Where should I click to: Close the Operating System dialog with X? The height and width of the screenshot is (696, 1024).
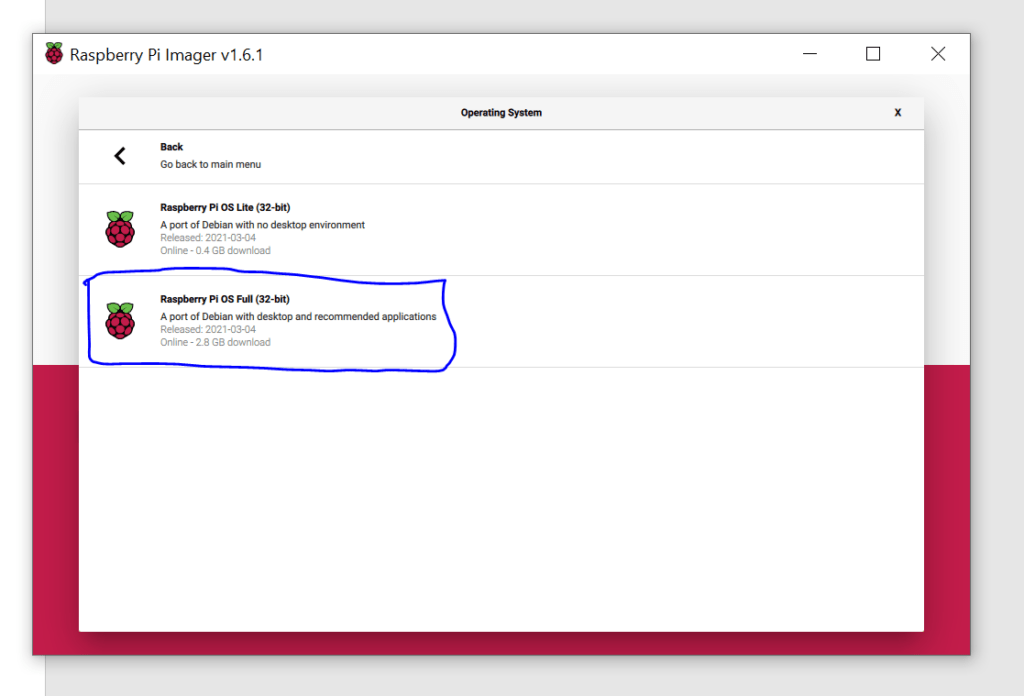[x=898, y=112]
